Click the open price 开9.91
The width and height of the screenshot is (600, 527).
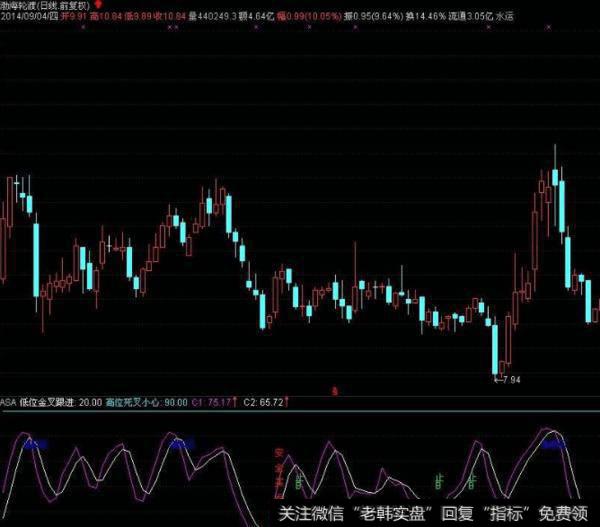tap(74, 16)
